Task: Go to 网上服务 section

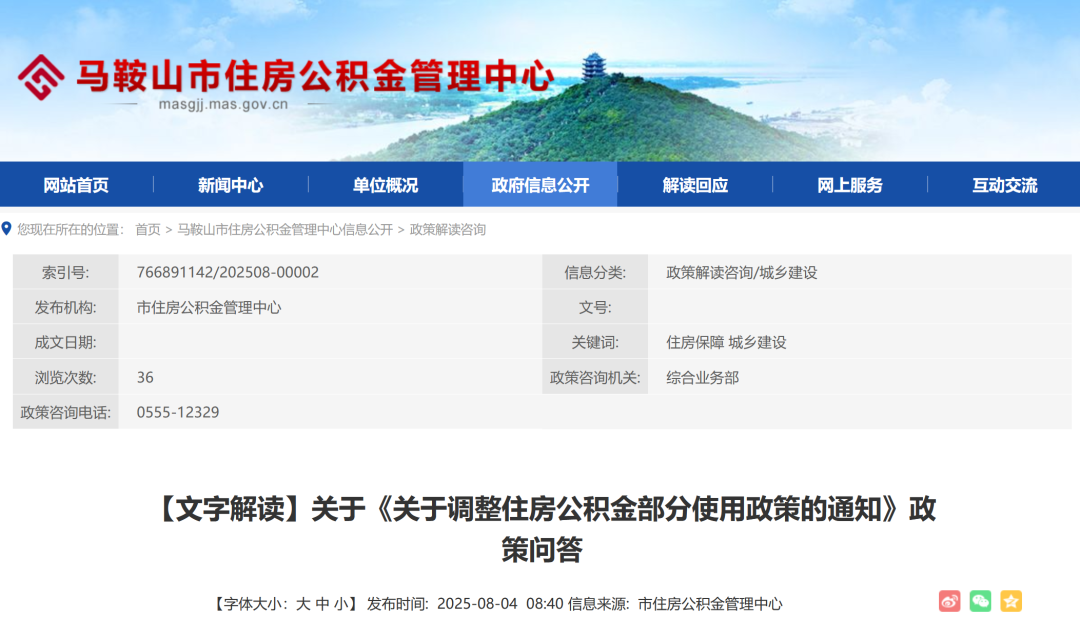Action: (849, 184)
